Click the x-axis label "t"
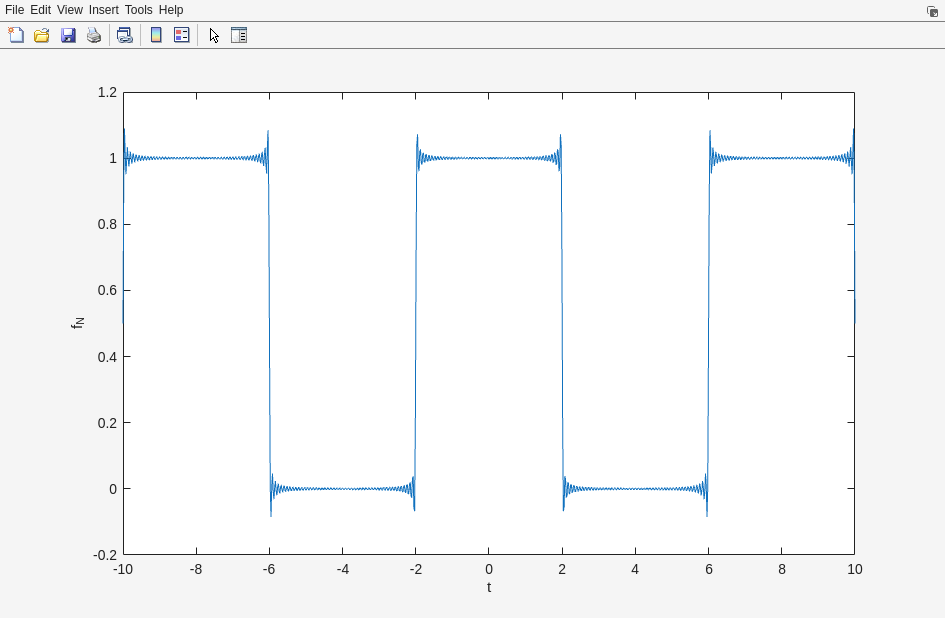Viewport: 945px width, 618px height. 489,587
